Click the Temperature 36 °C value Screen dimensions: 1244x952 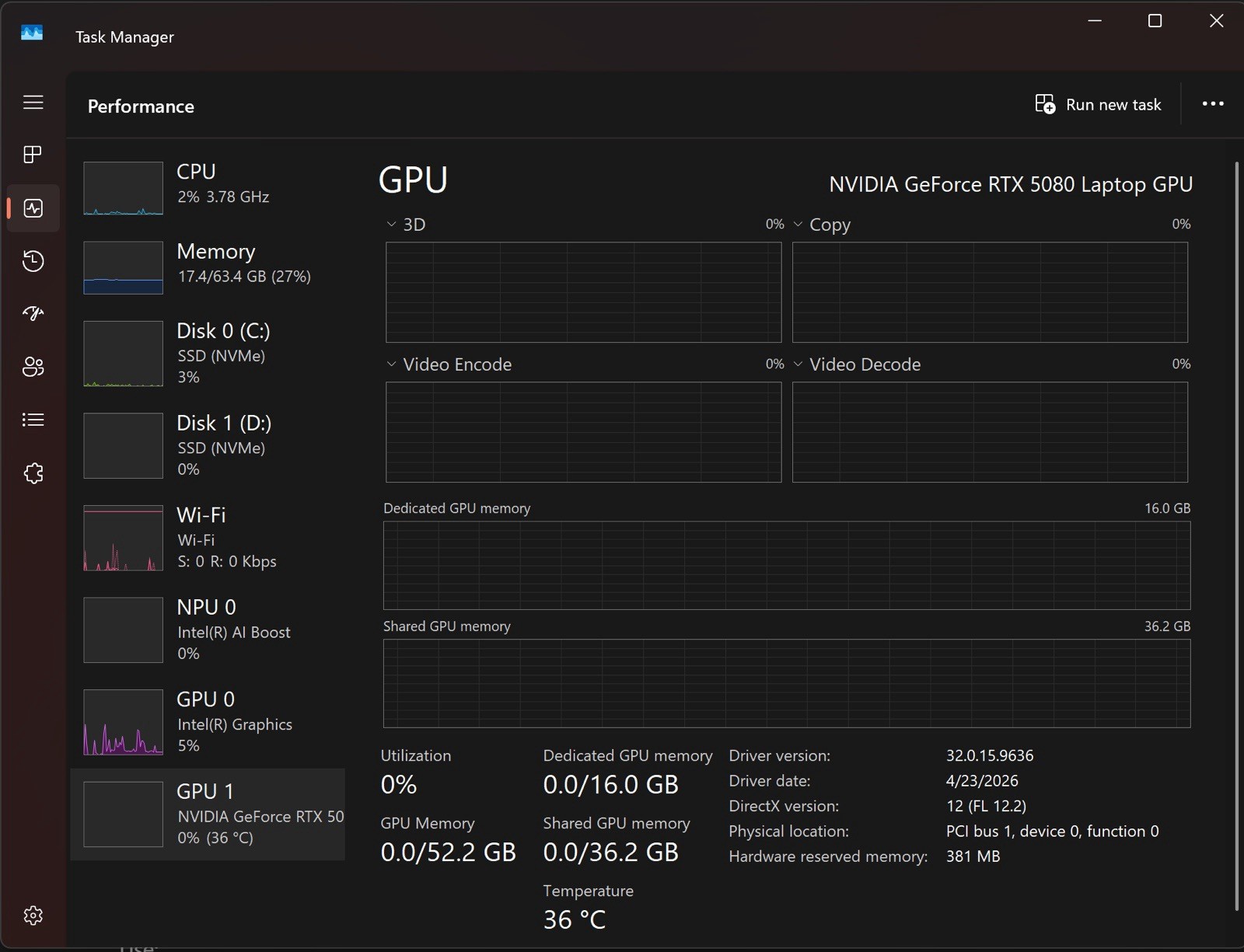click(x=574, y=920)
